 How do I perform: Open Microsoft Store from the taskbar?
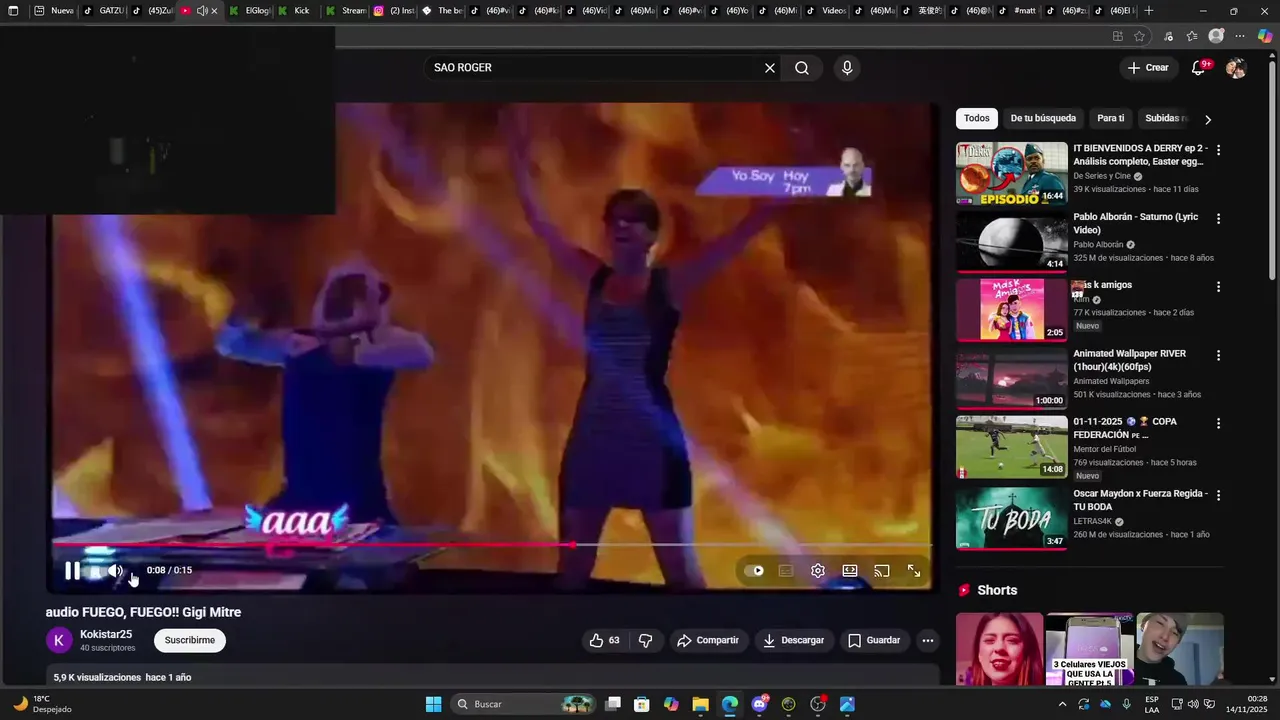(642, 704)
